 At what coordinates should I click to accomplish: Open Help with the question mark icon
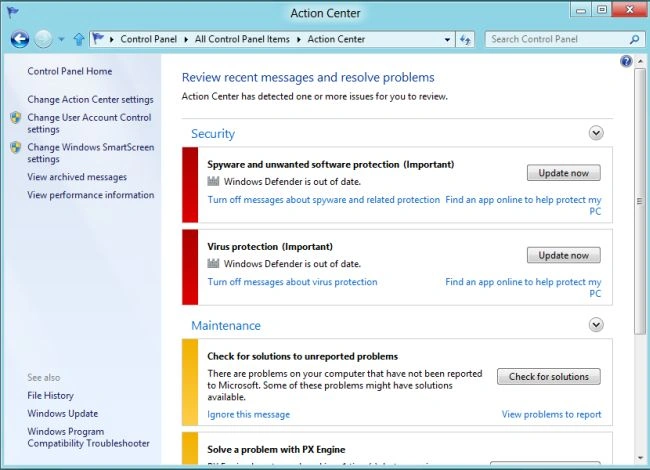coord(626,61)
